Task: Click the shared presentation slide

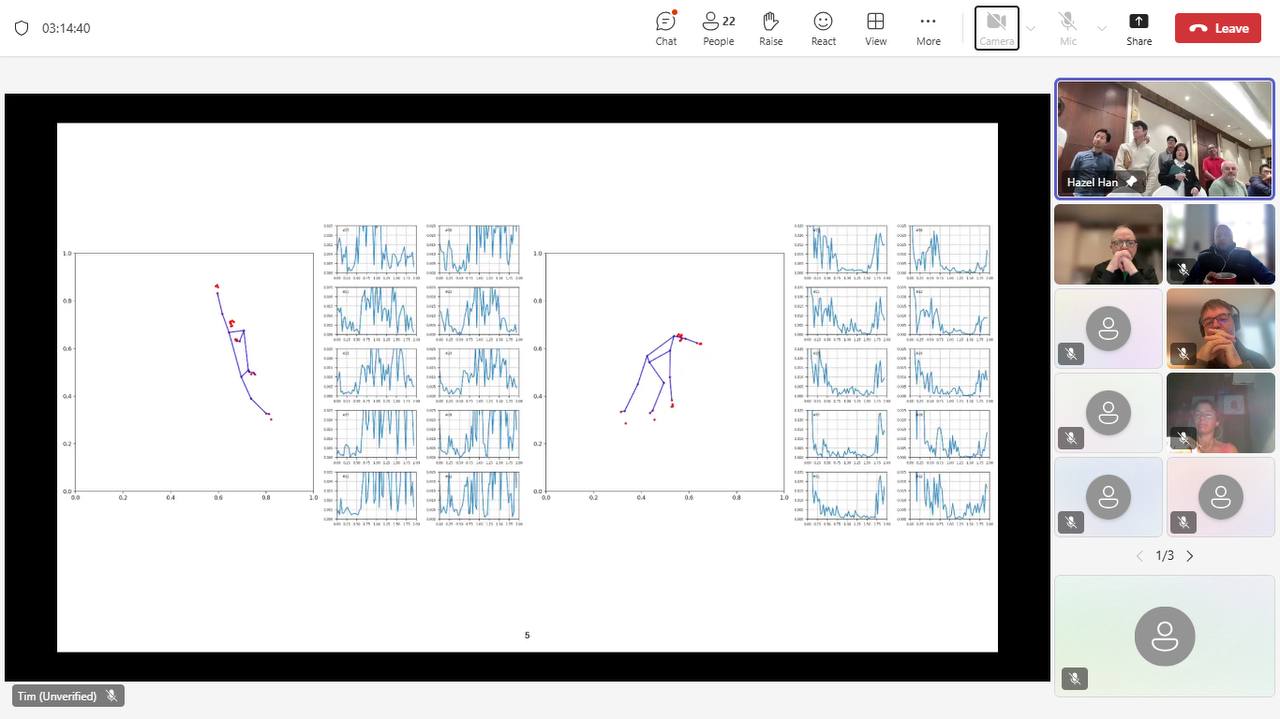Action: (x=527, y=387)
